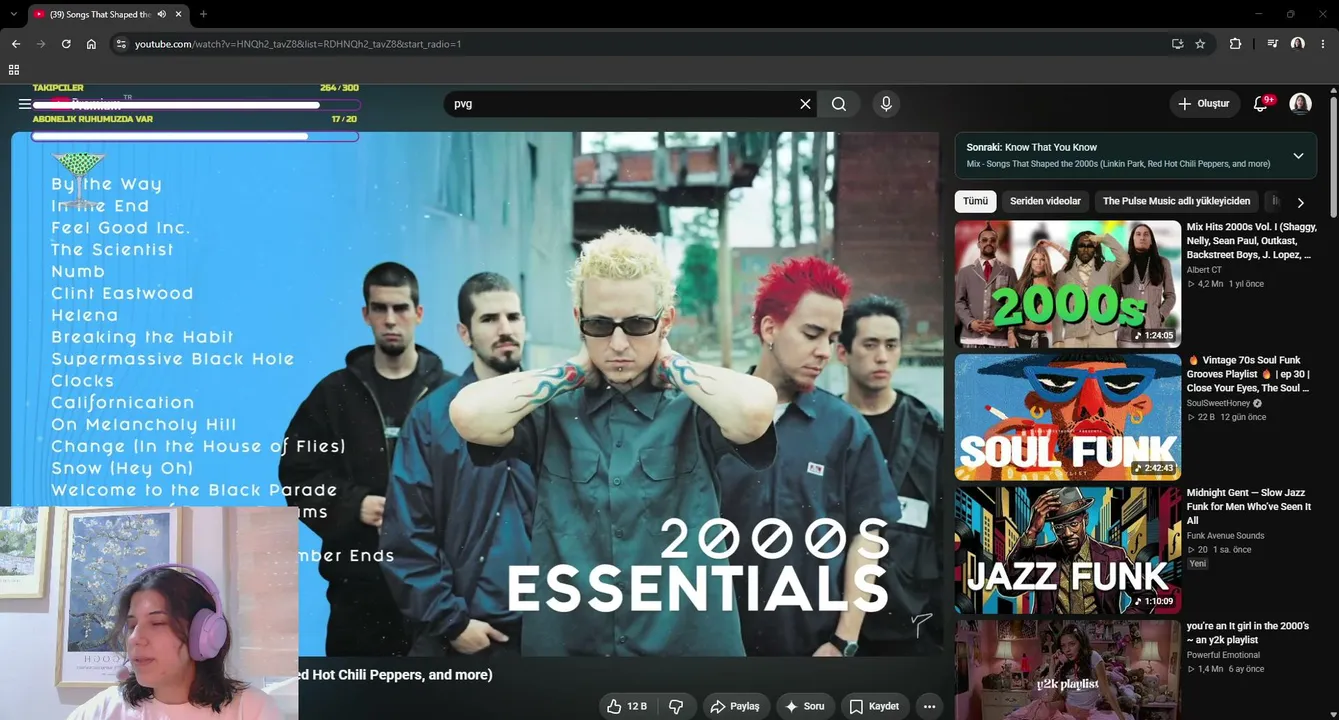View site information icon in address bar
This screenshot has width=1339, height=720.
(121, 44)
